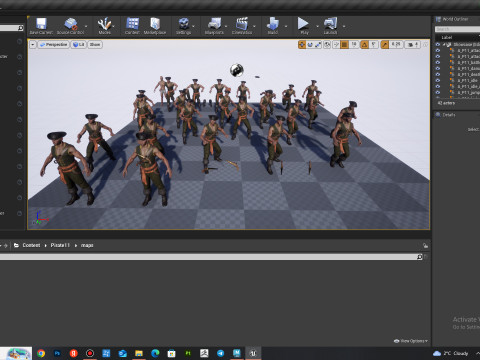Open Photoshop from the taskbar
The width and height of the screenshot is (480, 360).
[x=57, y=353]
